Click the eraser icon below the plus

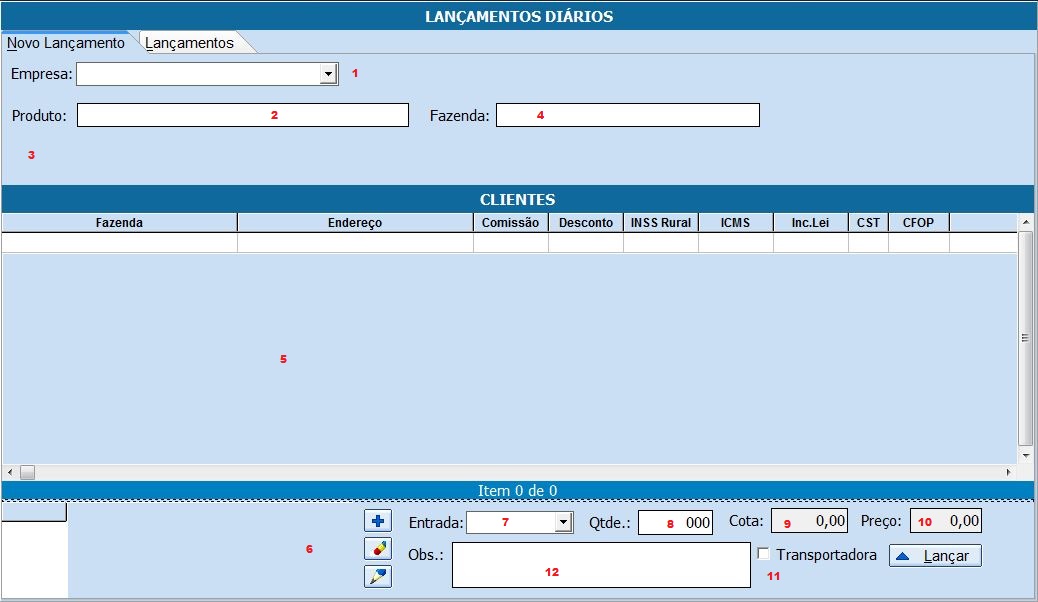point(378,548)
